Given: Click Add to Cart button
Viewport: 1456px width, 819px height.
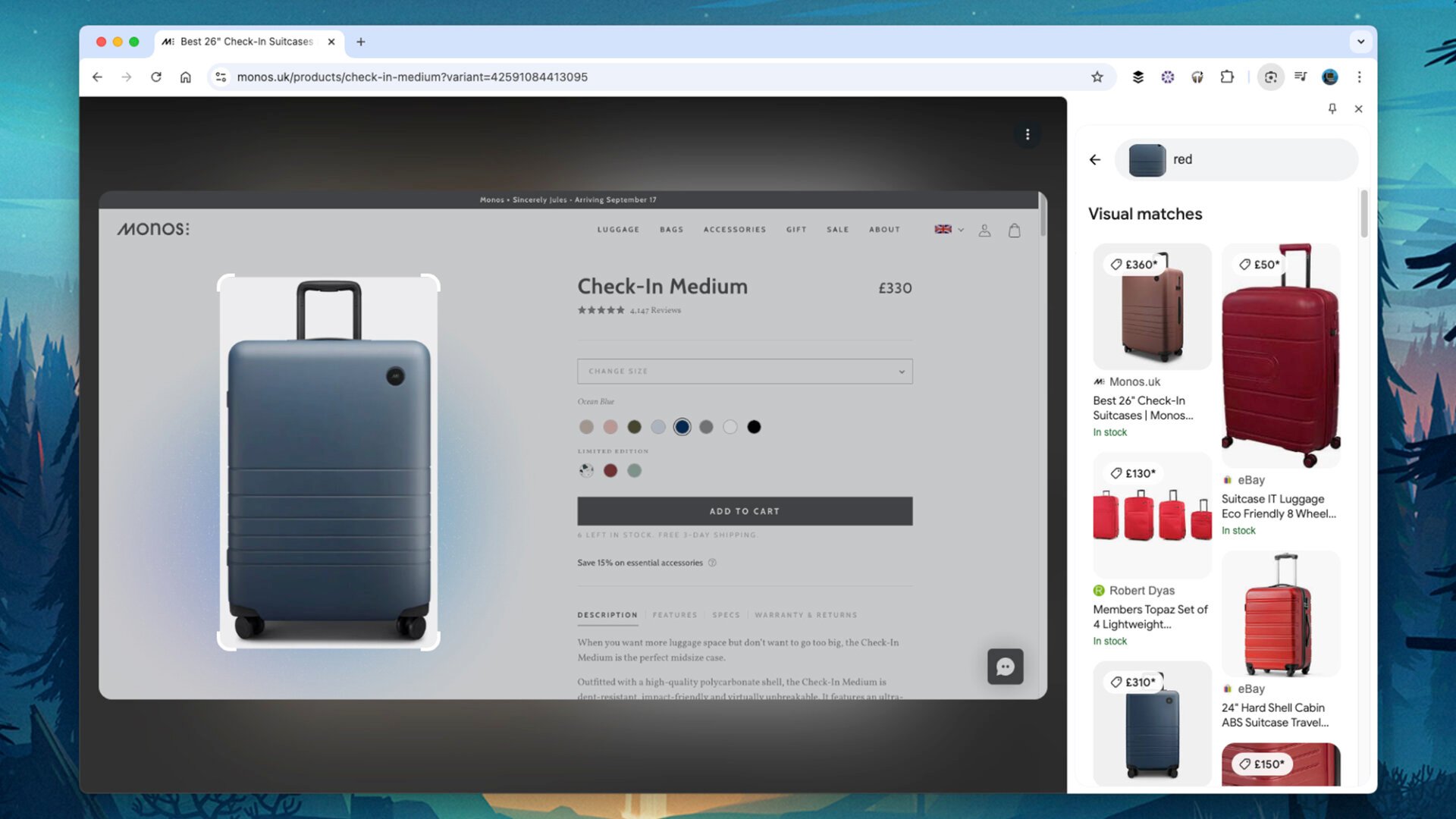Looking at the screenshot, I should [x=744, y=511].
